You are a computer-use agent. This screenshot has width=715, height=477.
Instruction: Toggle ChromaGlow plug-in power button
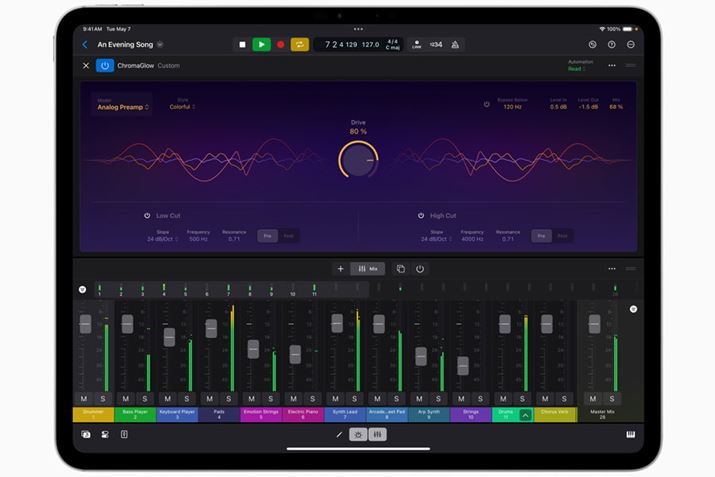(105, 65)
